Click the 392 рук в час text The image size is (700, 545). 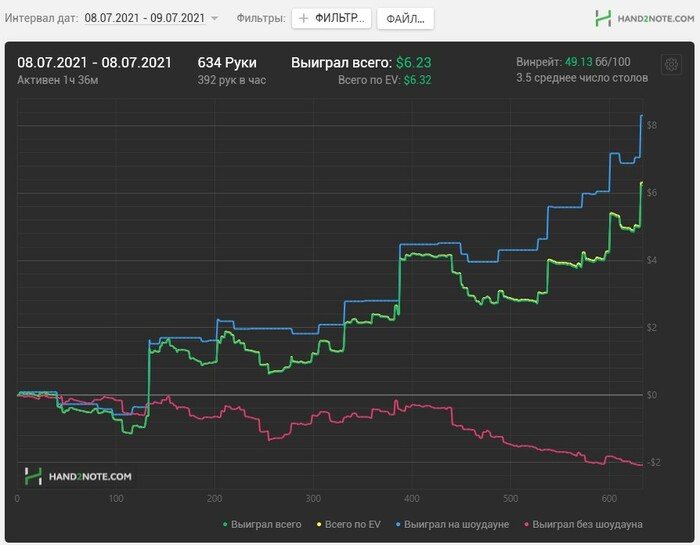pos(232,80)
